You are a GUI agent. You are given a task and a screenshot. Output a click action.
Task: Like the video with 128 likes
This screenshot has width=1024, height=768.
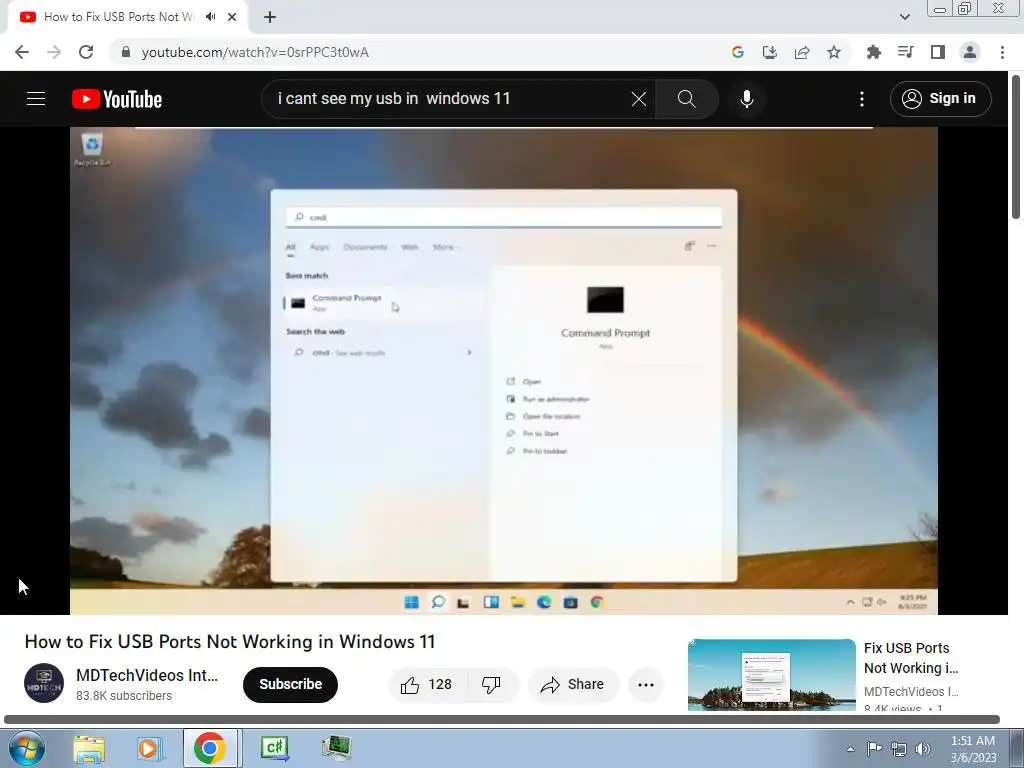tap(427, 684)
